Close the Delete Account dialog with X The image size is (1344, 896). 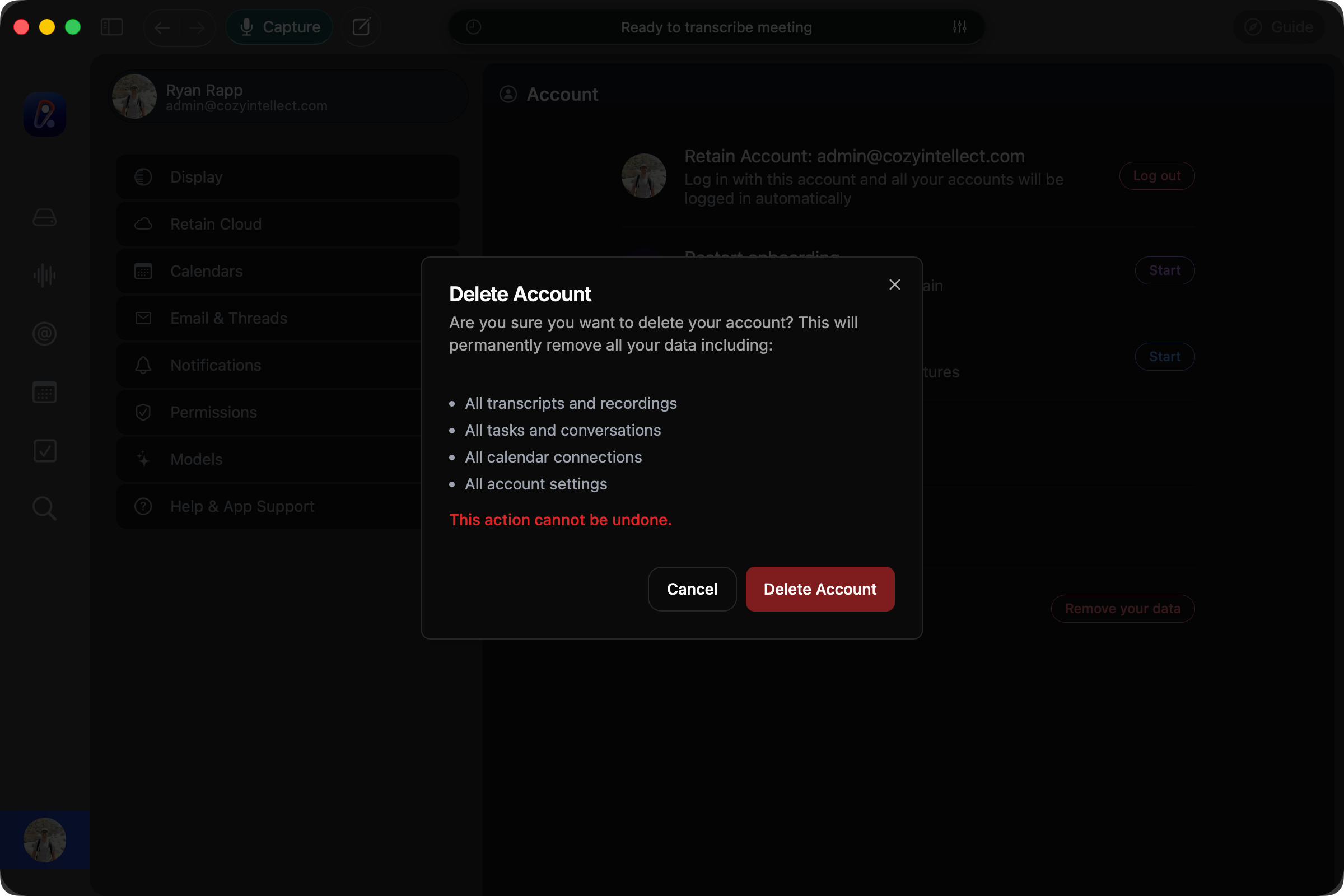point(894,284)
